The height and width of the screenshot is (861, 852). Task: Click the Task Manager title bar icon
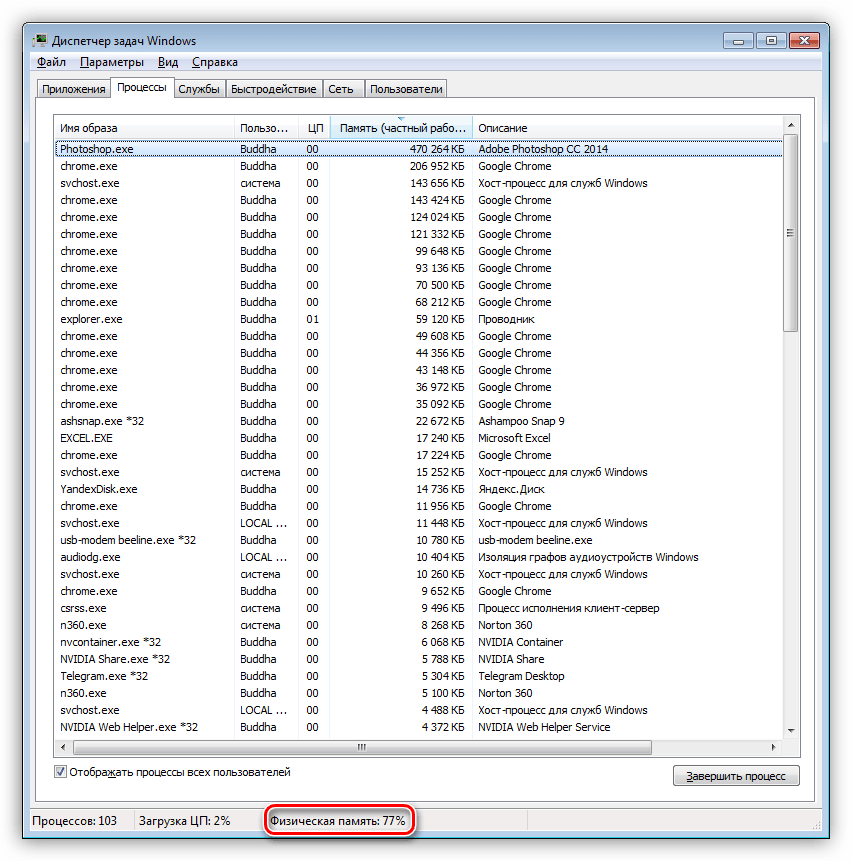39,41
